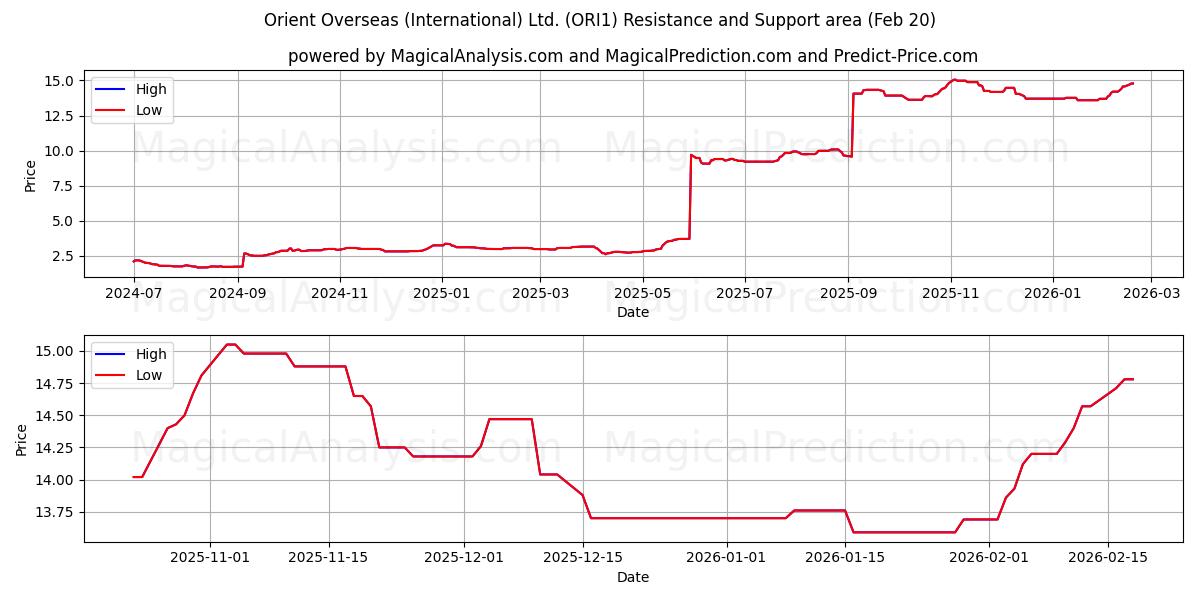The width and height of the screenshot is (1200, 600).
Task: Click the '2025-11-15' date label on bottom chart
Action: click(328, 559)
